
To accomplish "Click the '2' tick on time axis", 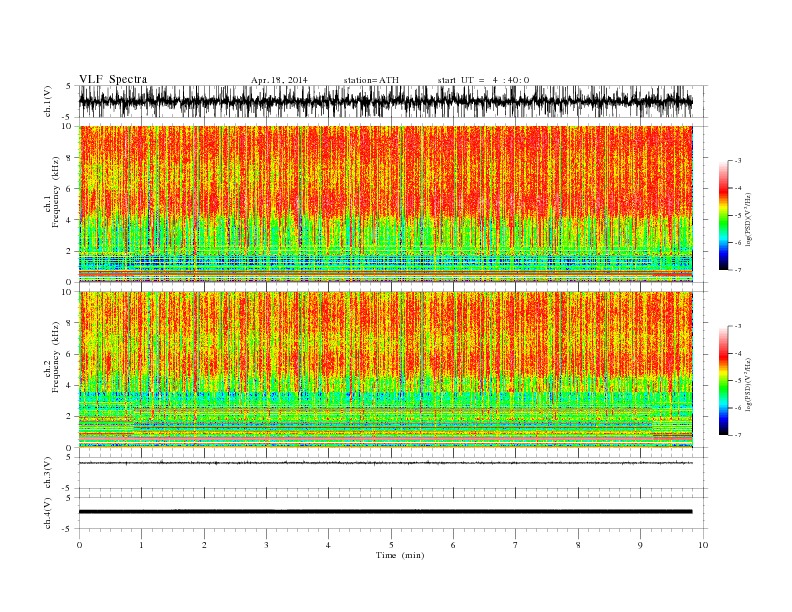I will [204, 545].
